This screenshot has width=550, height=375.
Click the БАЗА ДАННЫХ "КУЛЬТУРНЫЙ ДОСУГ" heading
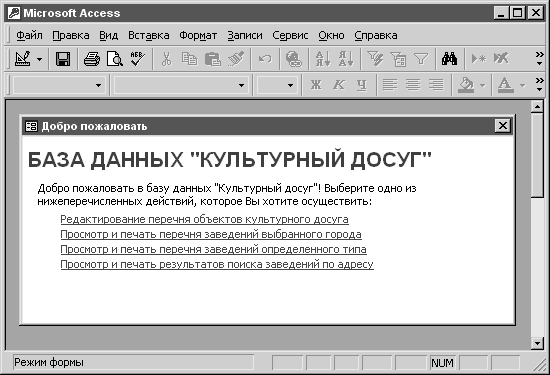click(229, 160)
